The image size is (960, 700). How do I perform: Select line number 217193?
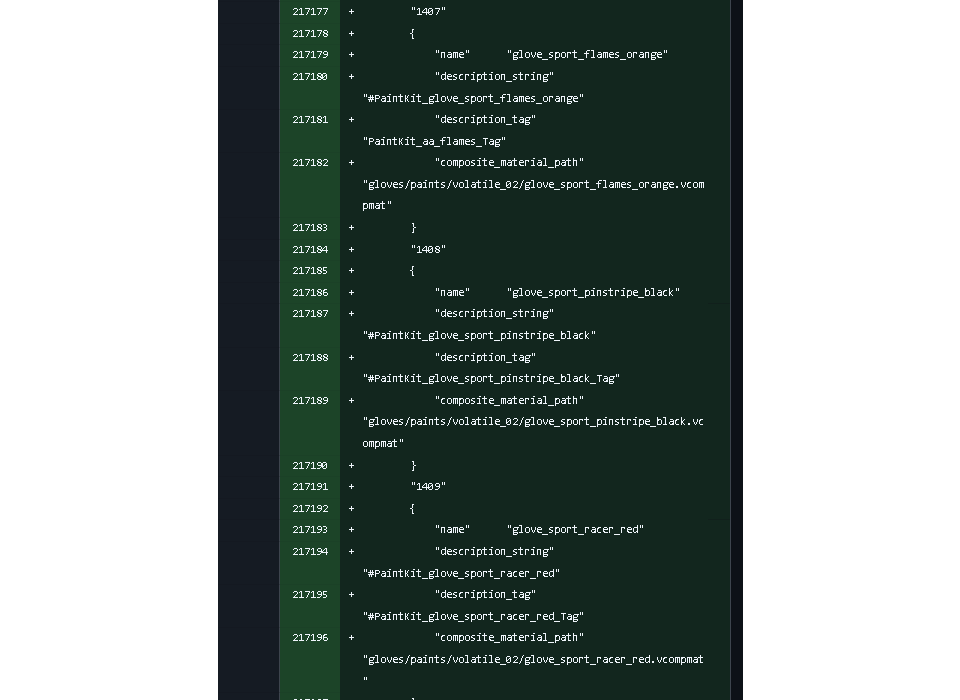[310, 530]
